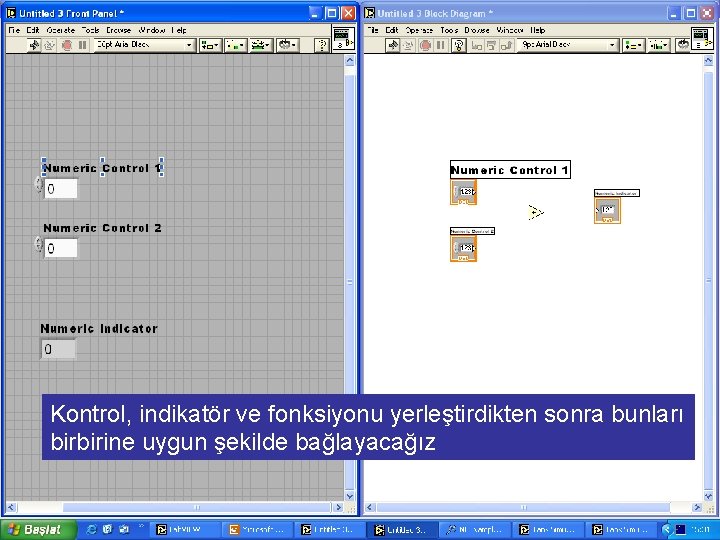Open Operate menu in Front Panel window
Image resolution: width=720 pixels, height=540 pixels.
tap(61, 30)
